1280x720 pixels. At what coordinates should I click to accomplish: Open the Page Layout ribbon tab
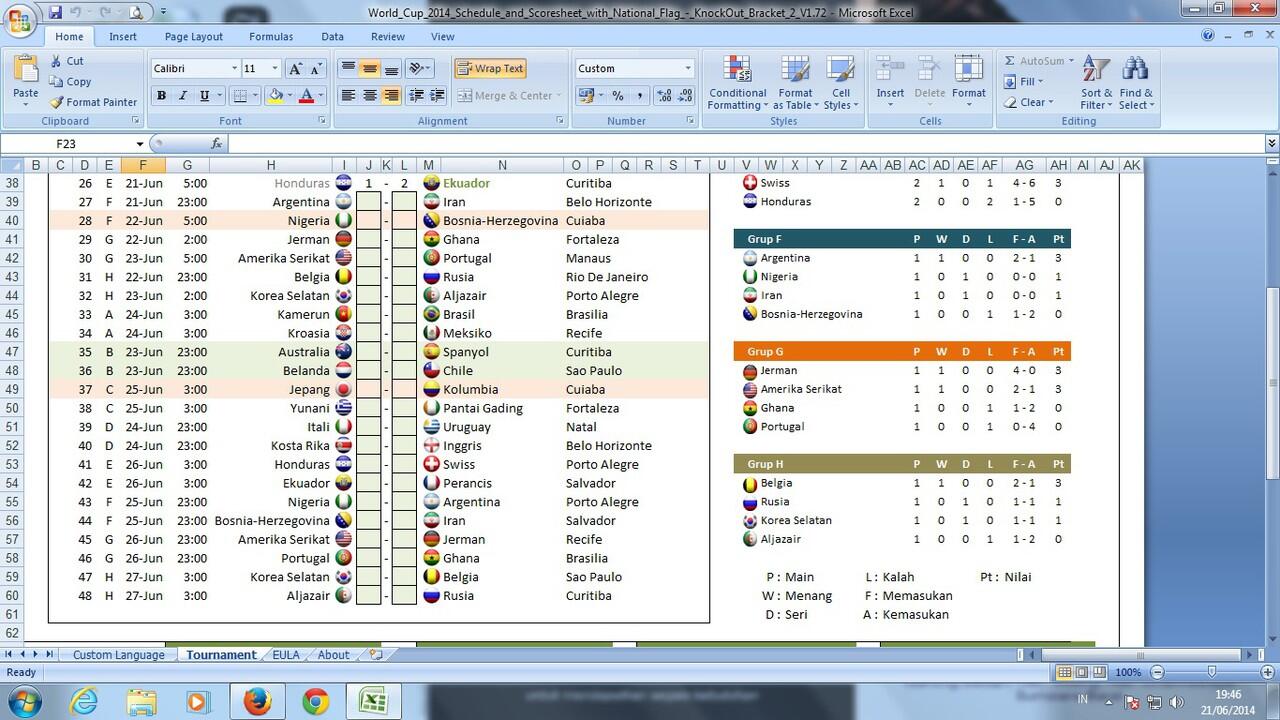[194, 37]
